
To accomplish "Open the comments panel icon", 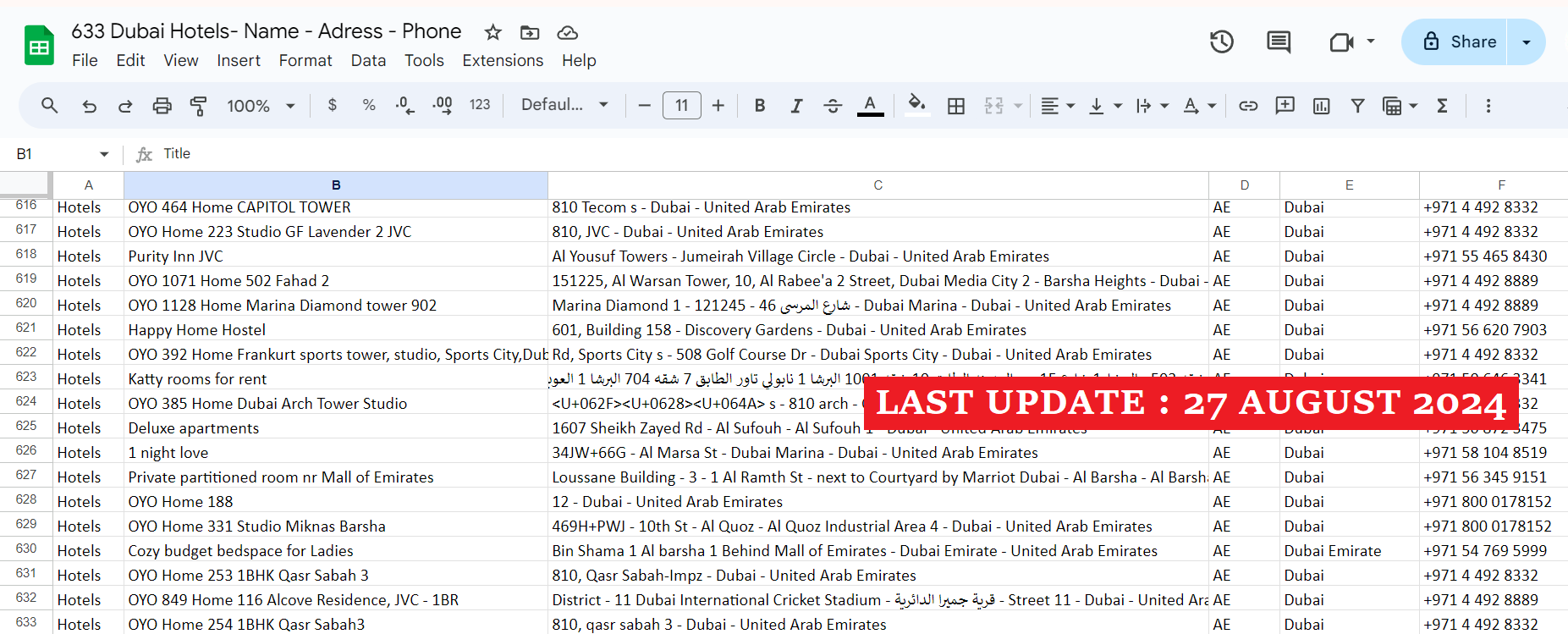I will [1279, 41].
